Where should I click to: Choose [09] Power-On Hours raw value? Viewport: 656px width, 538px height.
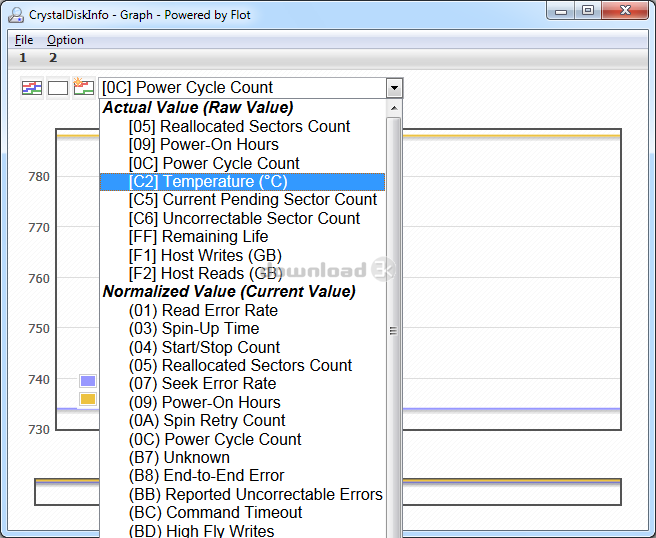(x=242, y=145)
